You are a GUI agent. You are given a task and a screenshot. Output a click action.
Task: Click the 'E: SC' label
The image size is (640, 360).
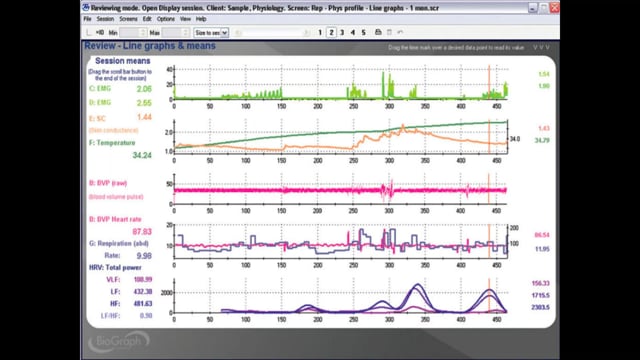click(97, 119)
